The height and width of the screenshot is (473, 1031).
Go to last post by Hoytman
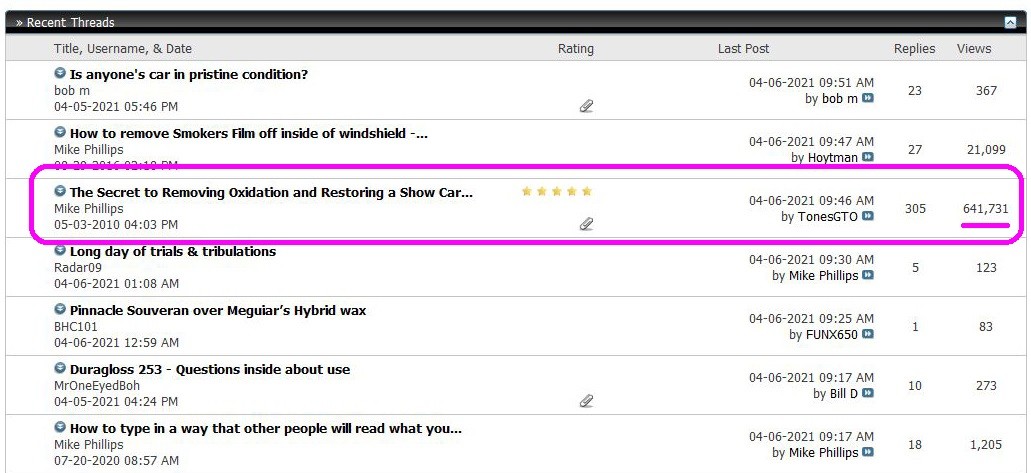coord(868,157)
